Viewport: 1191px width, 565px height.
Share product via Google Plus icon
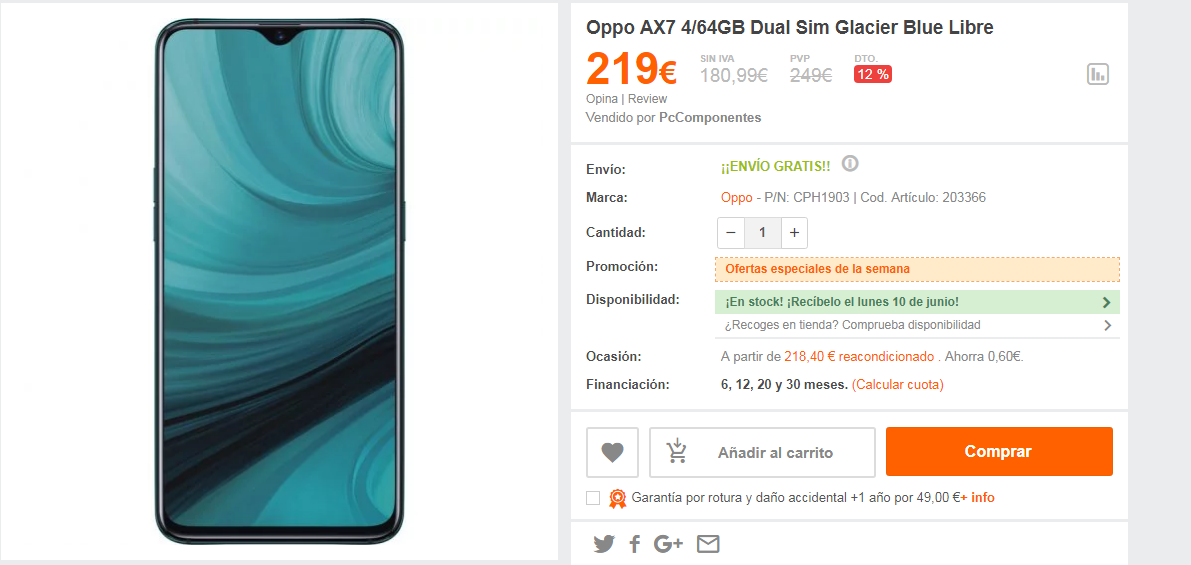click(668, 544)
